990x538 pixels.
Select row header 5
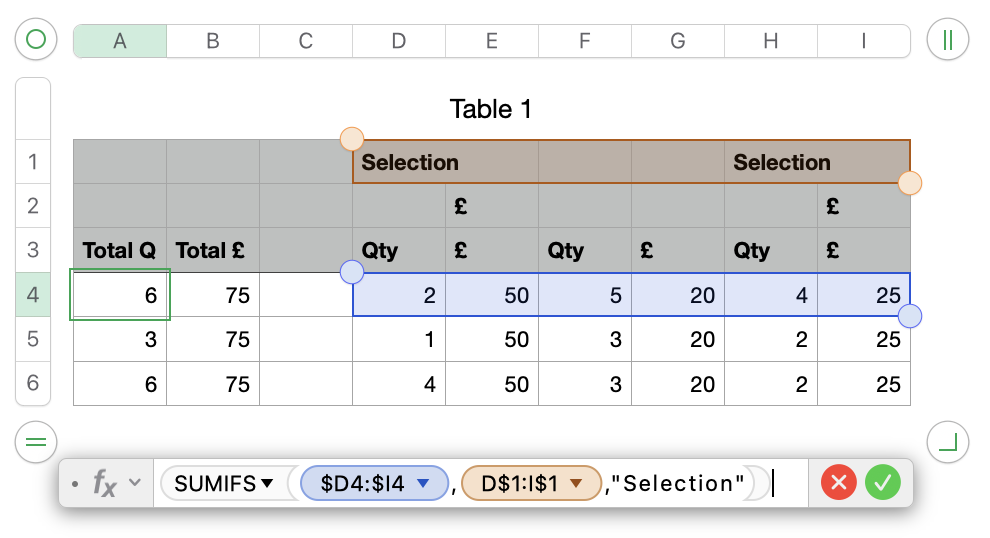pyautogui.click(x=33, y=339)
